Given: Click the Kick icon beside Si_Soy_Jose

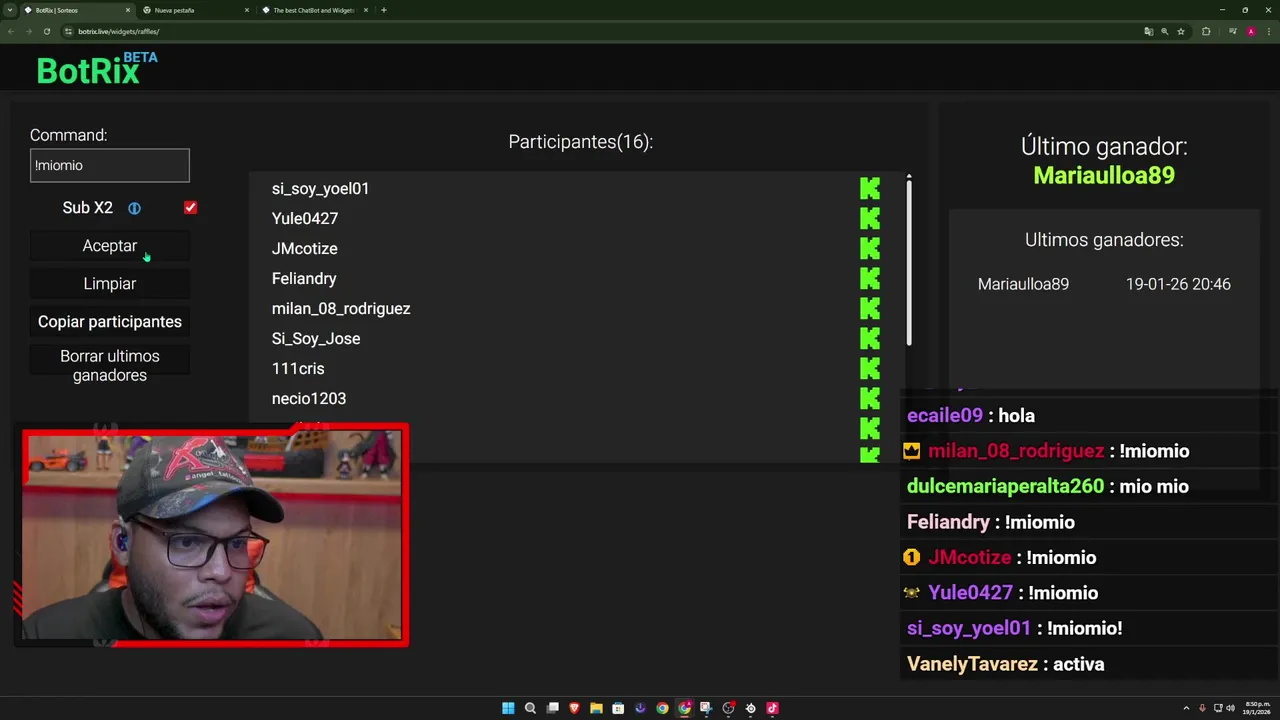Looking at the screenshot, I should (x=869, y=338).
